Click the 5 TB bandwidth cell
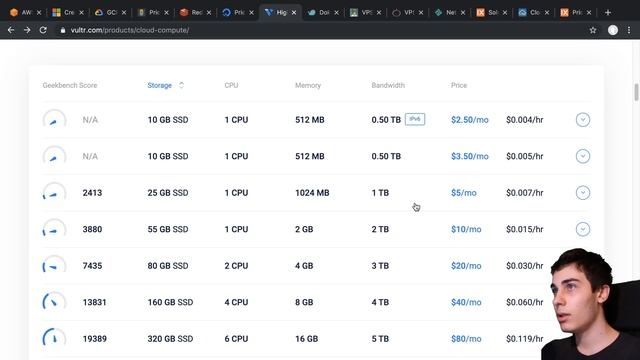640x360 pixels. click(380, 338)
